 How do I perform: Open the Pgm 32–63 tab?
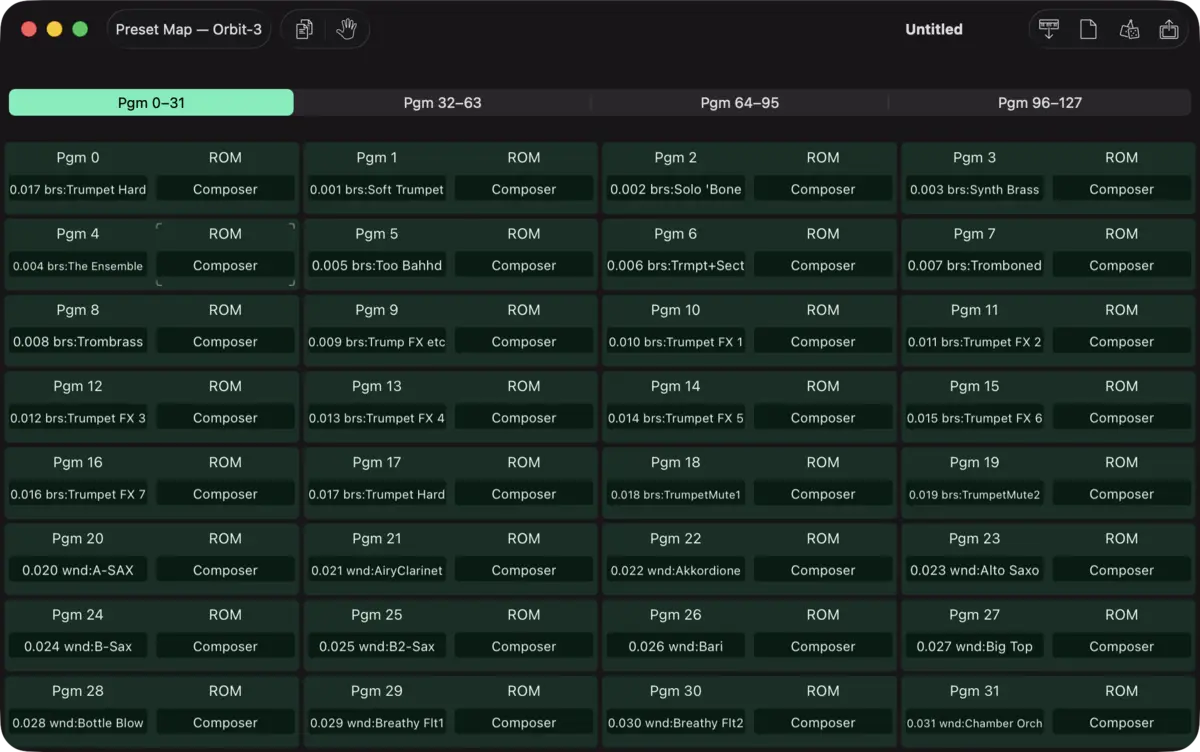[x=442, y=102]
